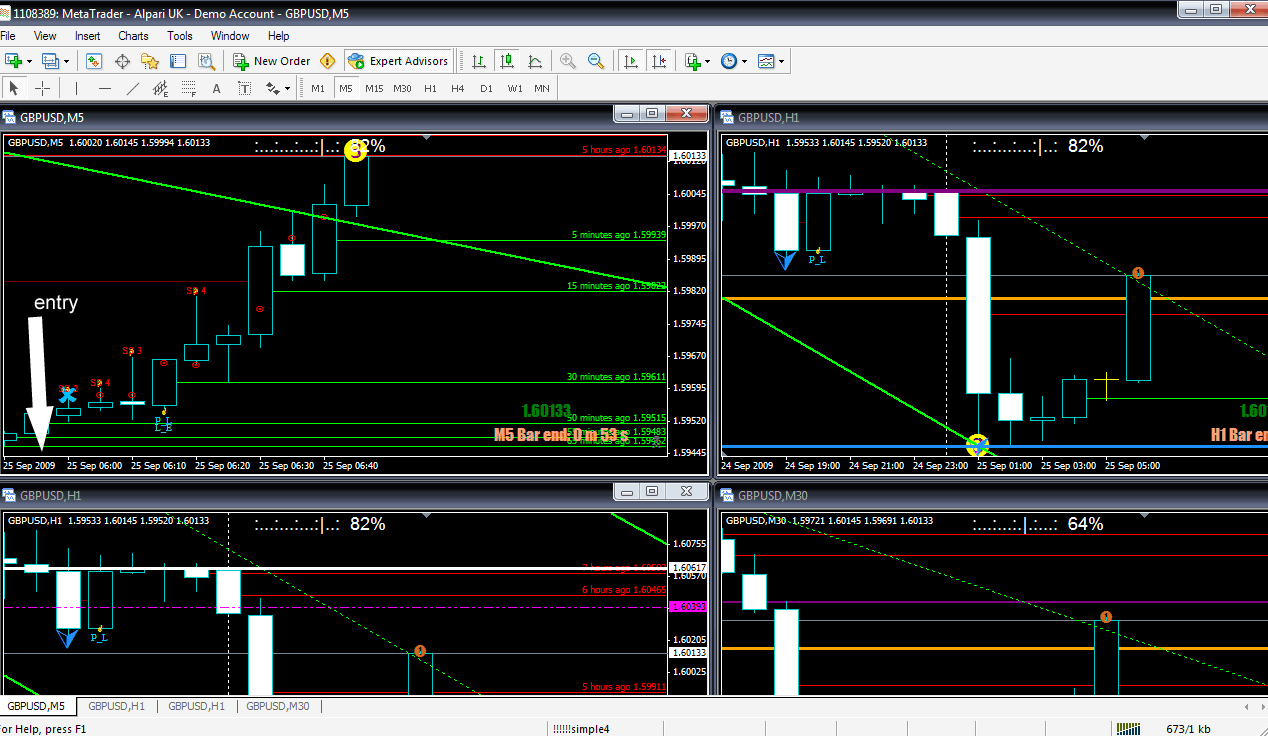Switch chart to Line Chart mode
1268x736 pixels.
[535, 61]
